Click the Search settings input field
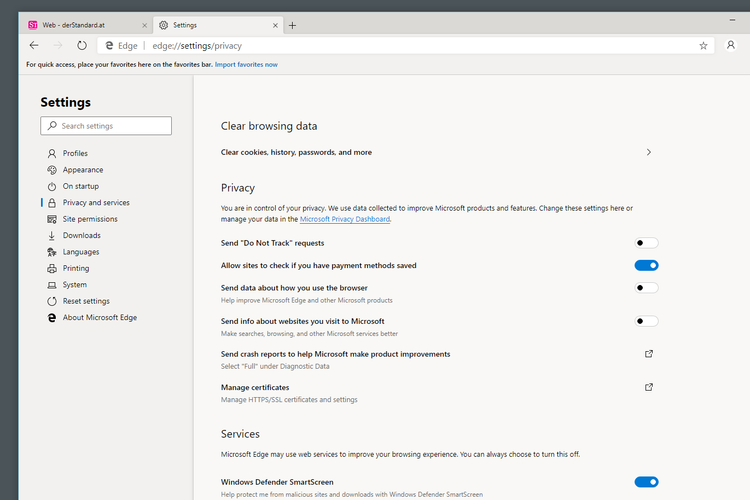750x500 pixels. pos(106,126)
